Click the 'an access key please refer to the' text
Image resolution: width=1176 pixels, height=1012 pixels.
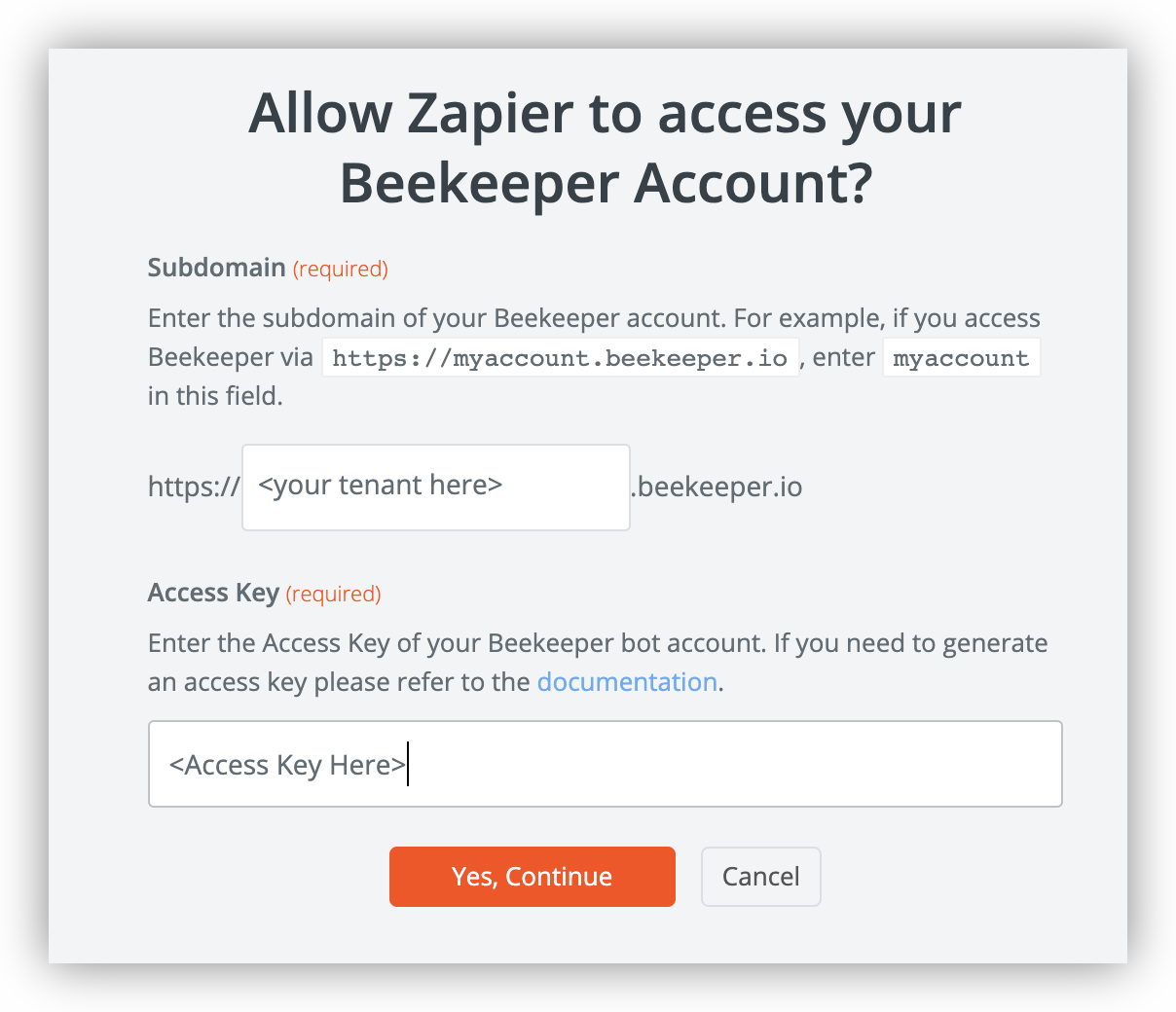point(339,682)
